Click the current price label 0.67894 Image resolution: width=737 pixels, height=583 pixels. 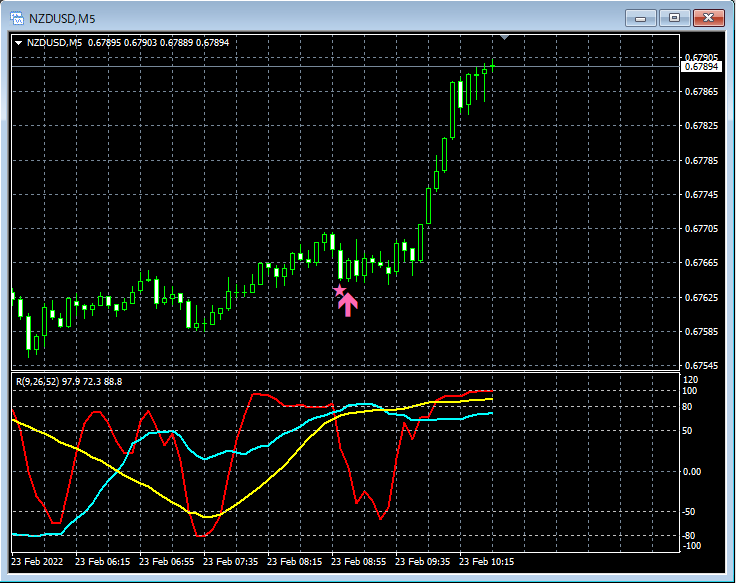(x=701, y=67)
